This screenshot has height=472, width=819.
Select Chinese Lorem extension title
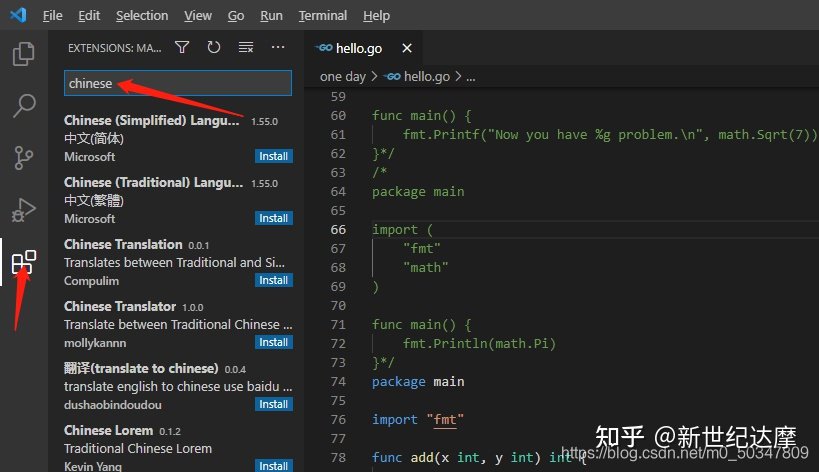(109, 430)
